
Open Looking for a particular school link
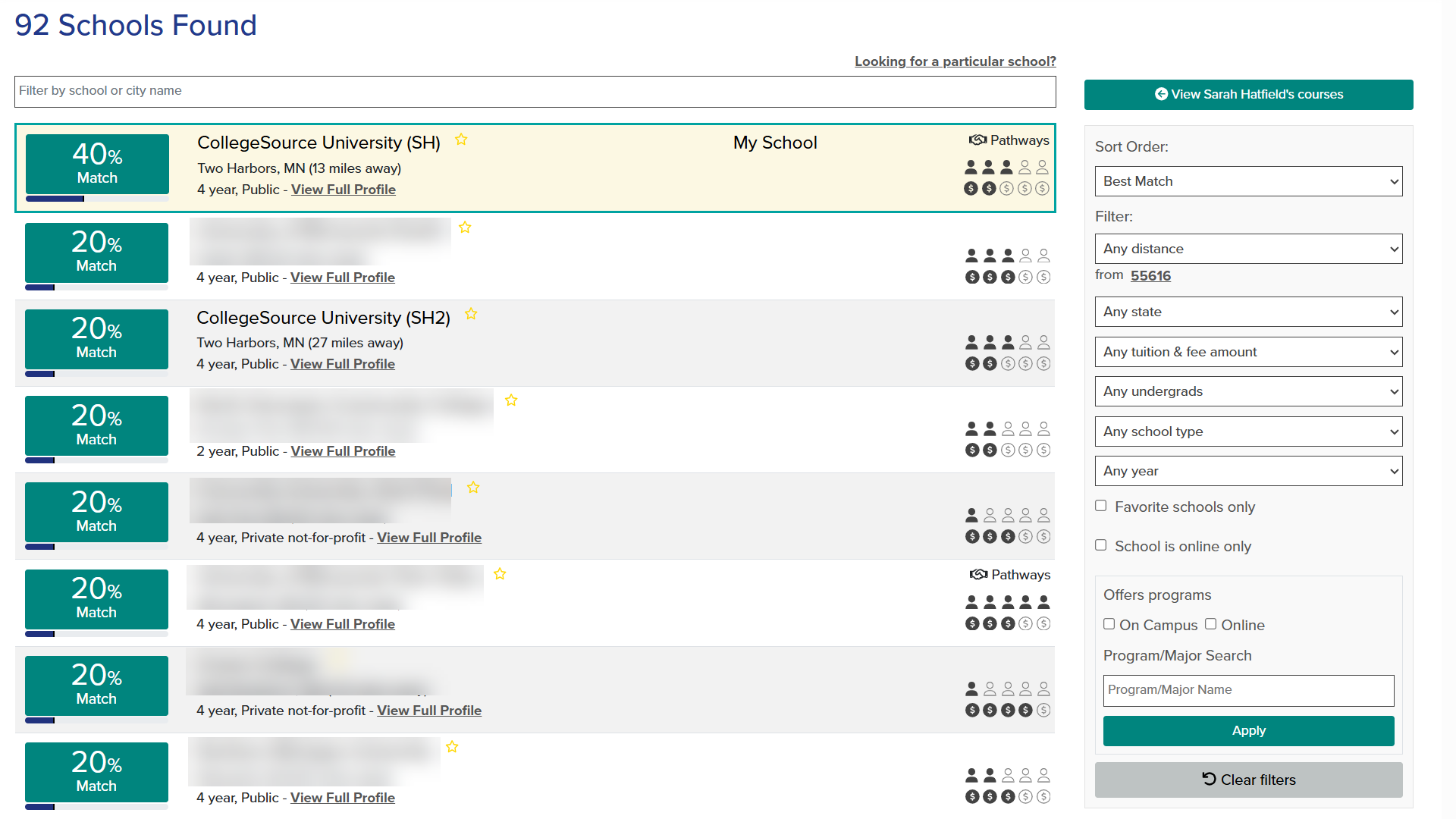pyautogui.click(x=955, y=61)
